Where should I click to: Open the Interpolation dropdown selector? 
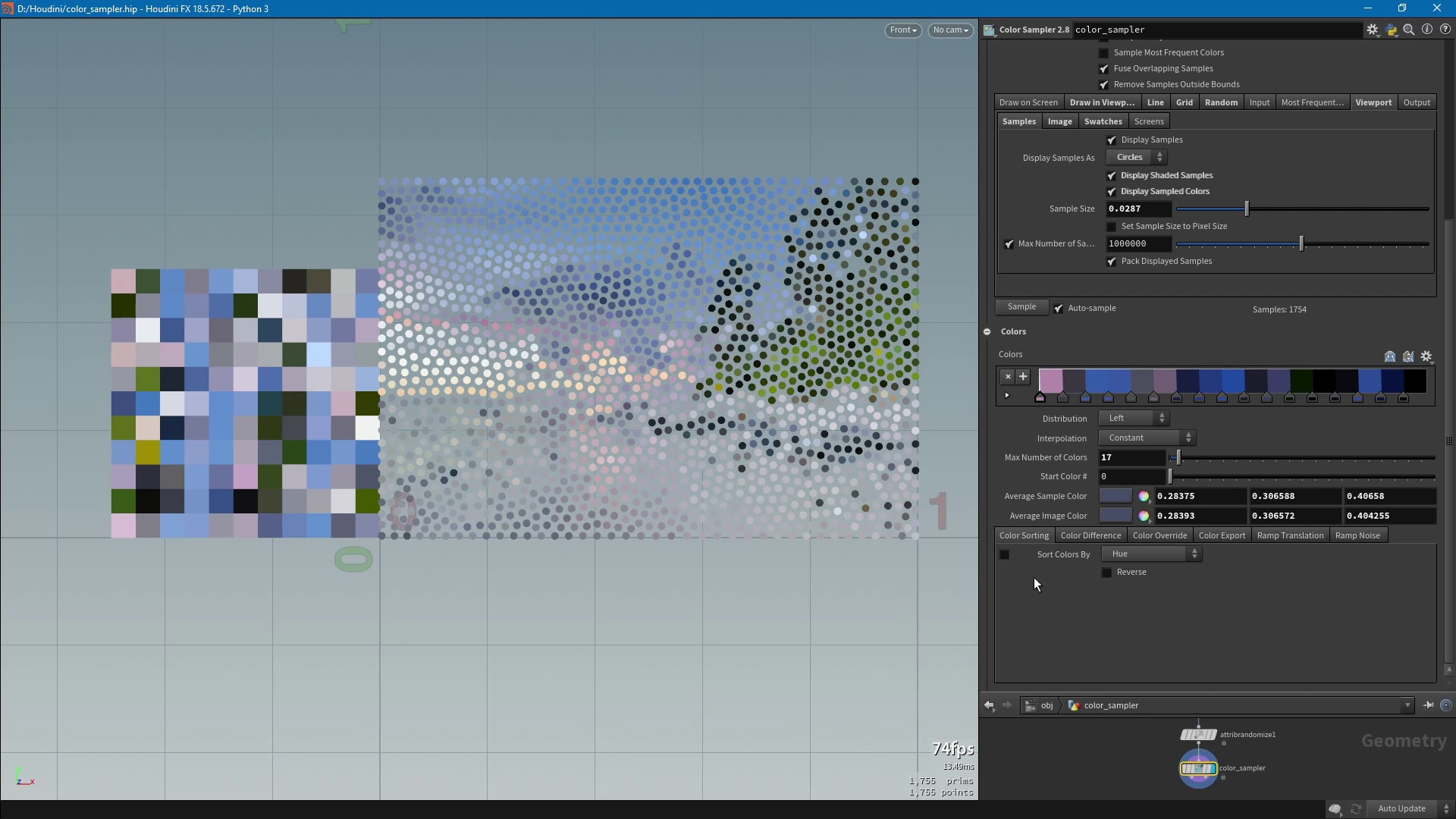tap(1148, 437)
